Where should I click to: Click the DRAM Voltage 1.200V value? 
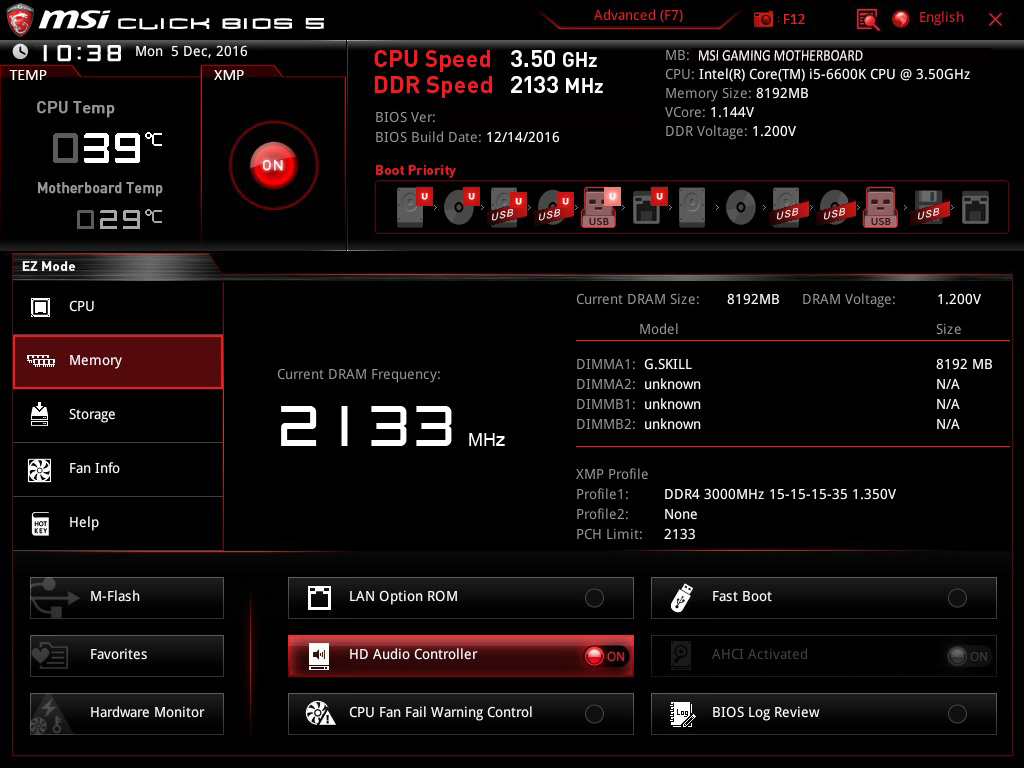point(959,299)
